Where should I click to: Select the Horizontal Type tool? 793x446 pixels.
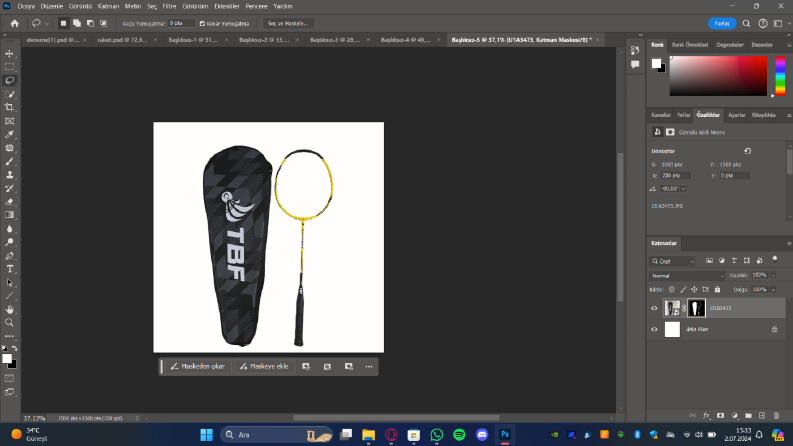pos(9,269)
